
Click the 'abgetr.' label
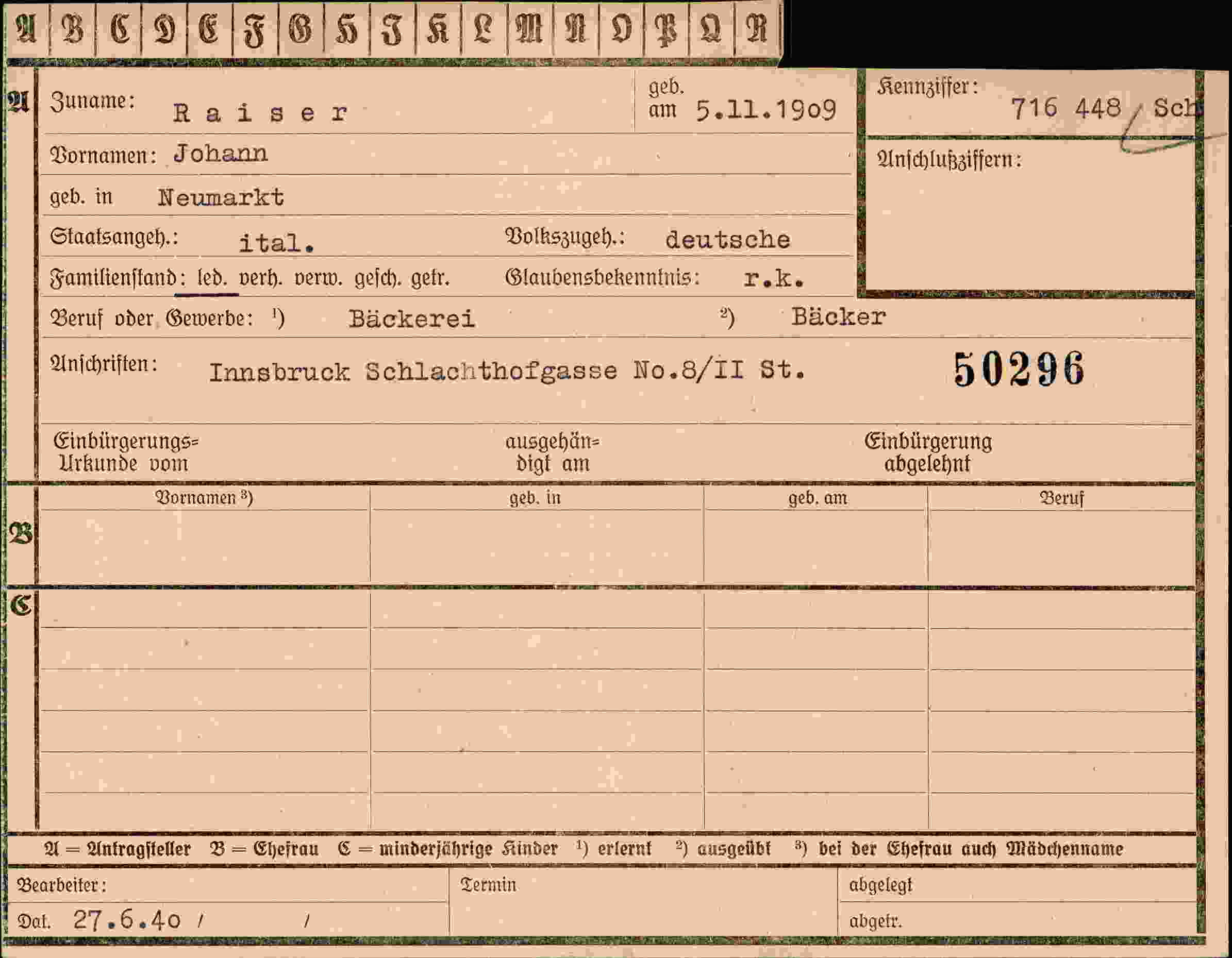point(875,921)
